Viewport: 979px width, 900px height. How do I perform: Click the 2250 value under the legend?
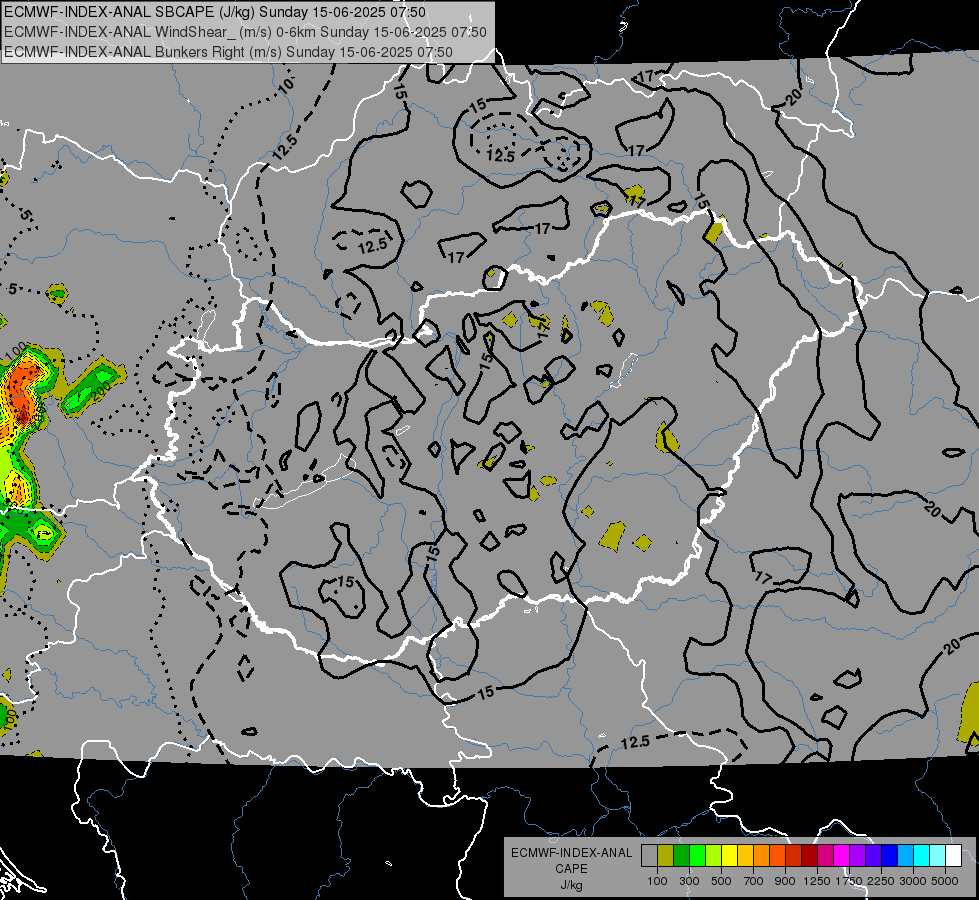(882, 881)
